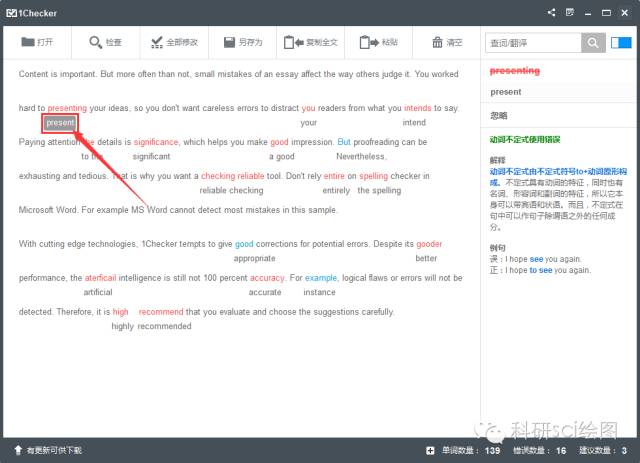Screen dimensions: 640x463
Task: Click error count value 16
Action: (561, 450)
